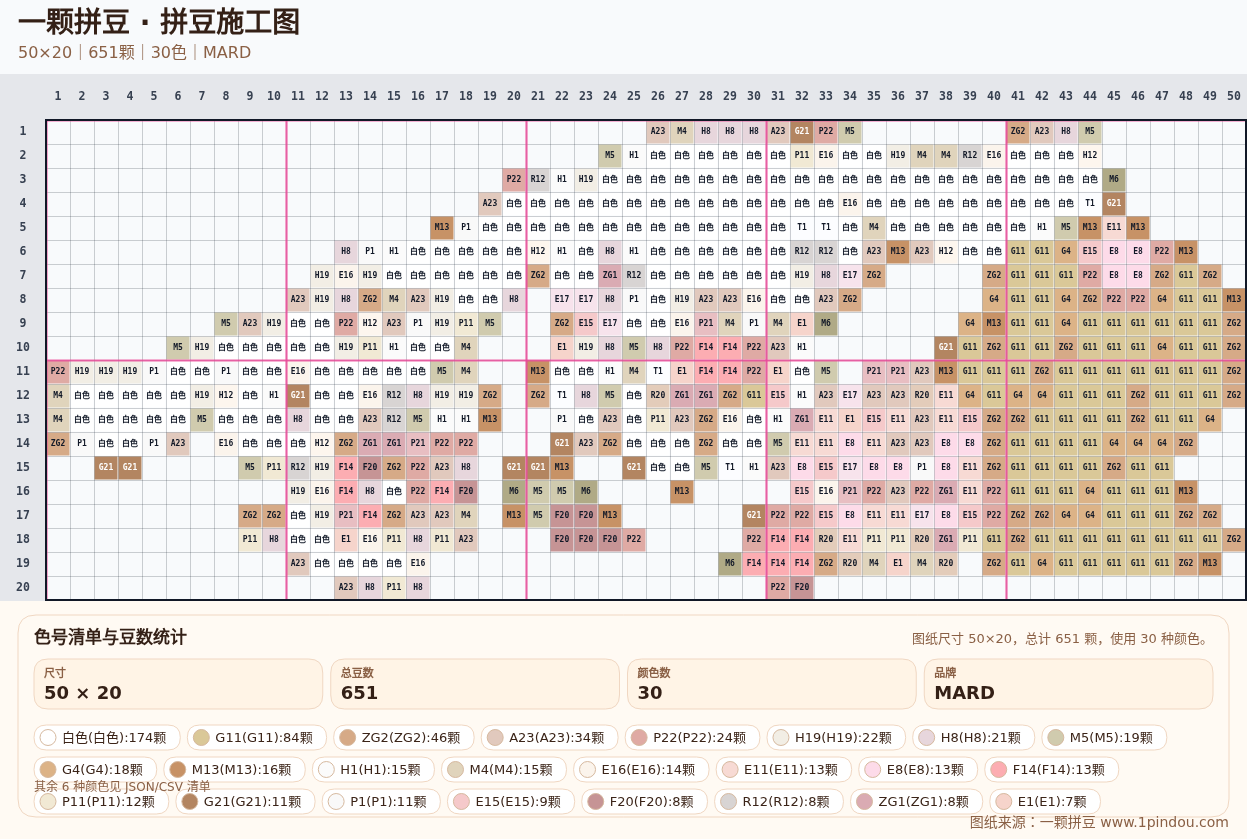Click the subtitle 50×20｜651颗｜30色｜MARD
Viewport: 1247px width, 839px height.
click(134, 52)
